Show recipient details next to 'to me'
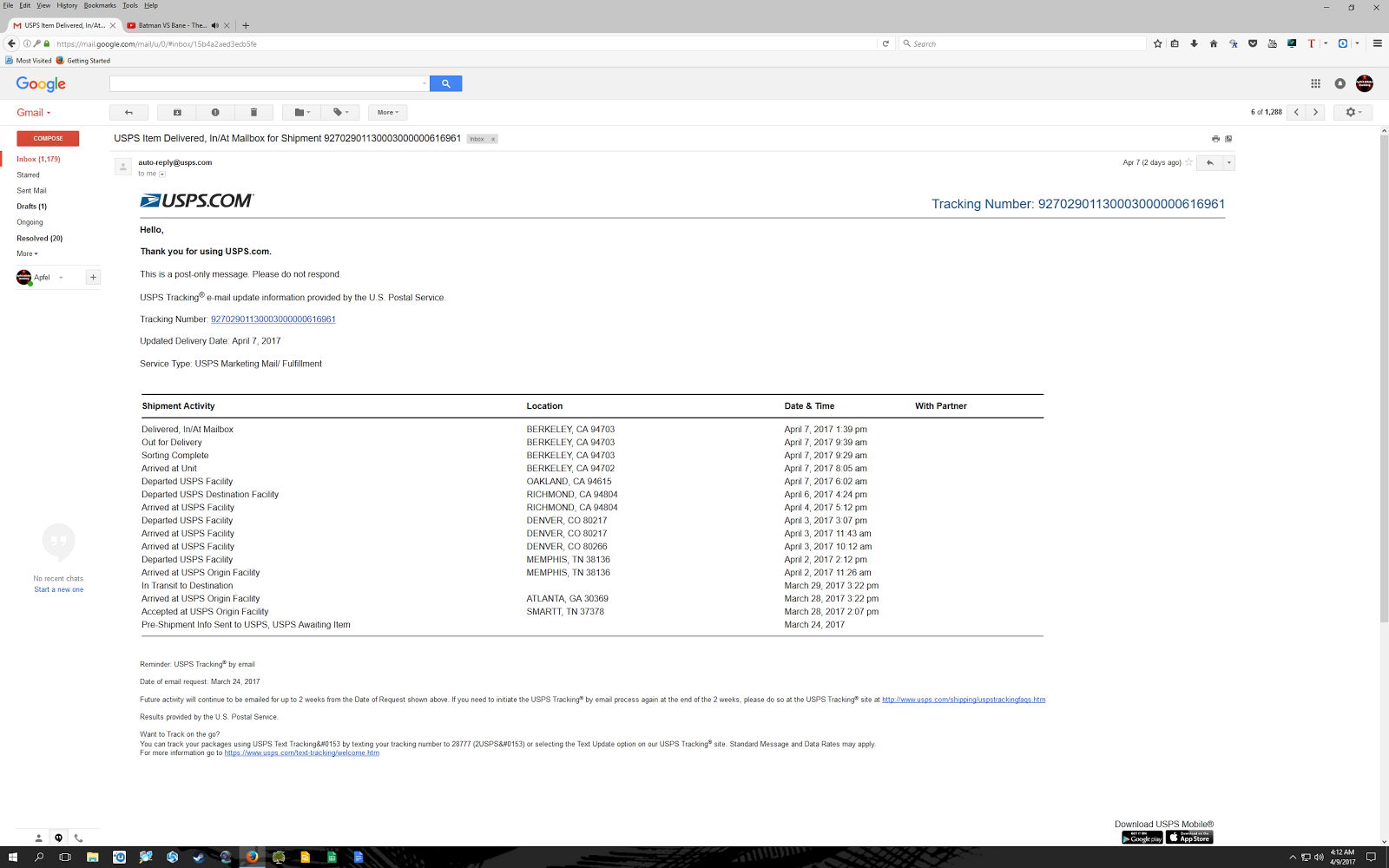1389x868 pixels. pyautogui.click(x=162, y=174)
